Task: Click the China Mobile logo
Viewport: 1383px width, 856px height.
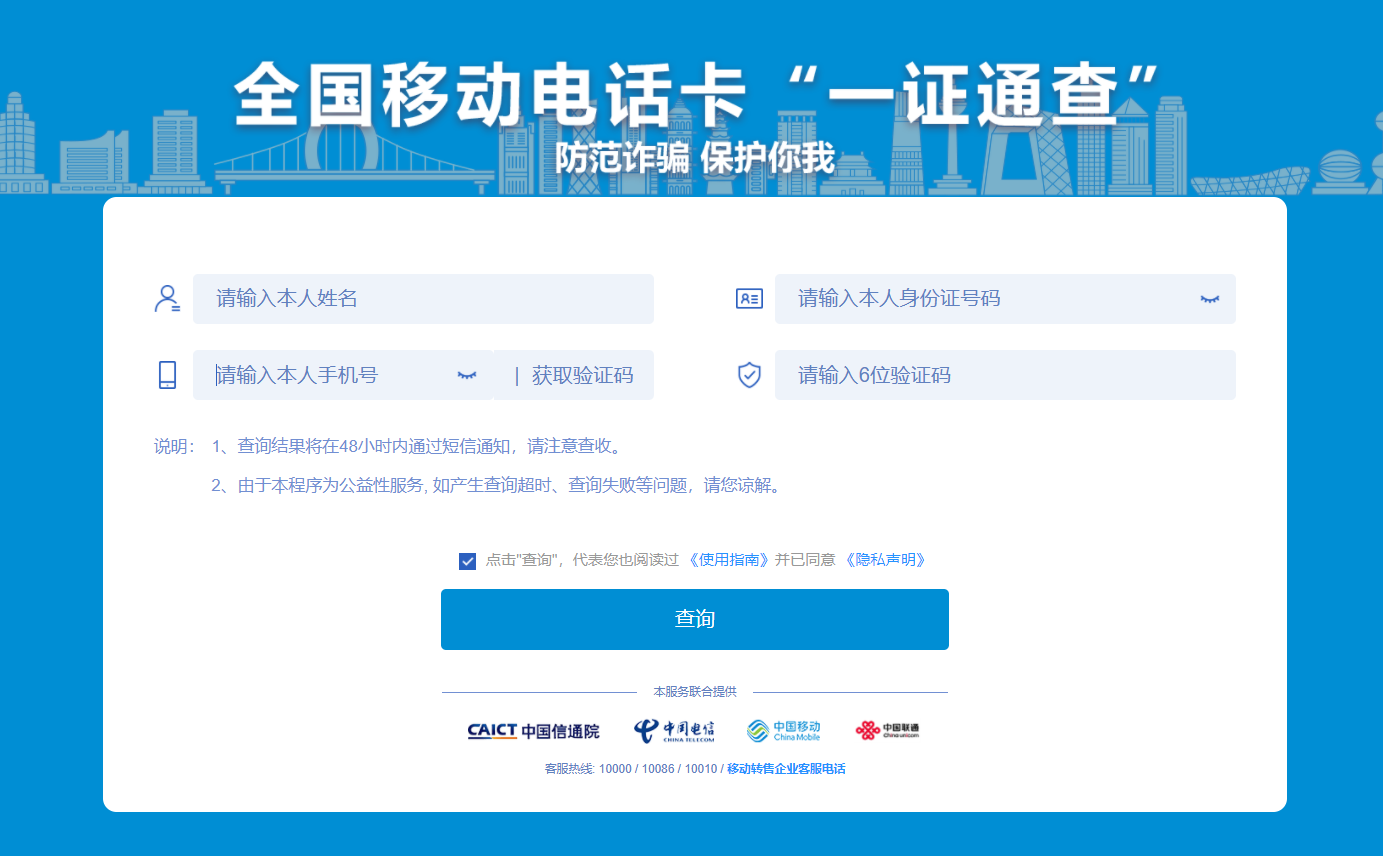Action: click(x=784, y=731)
